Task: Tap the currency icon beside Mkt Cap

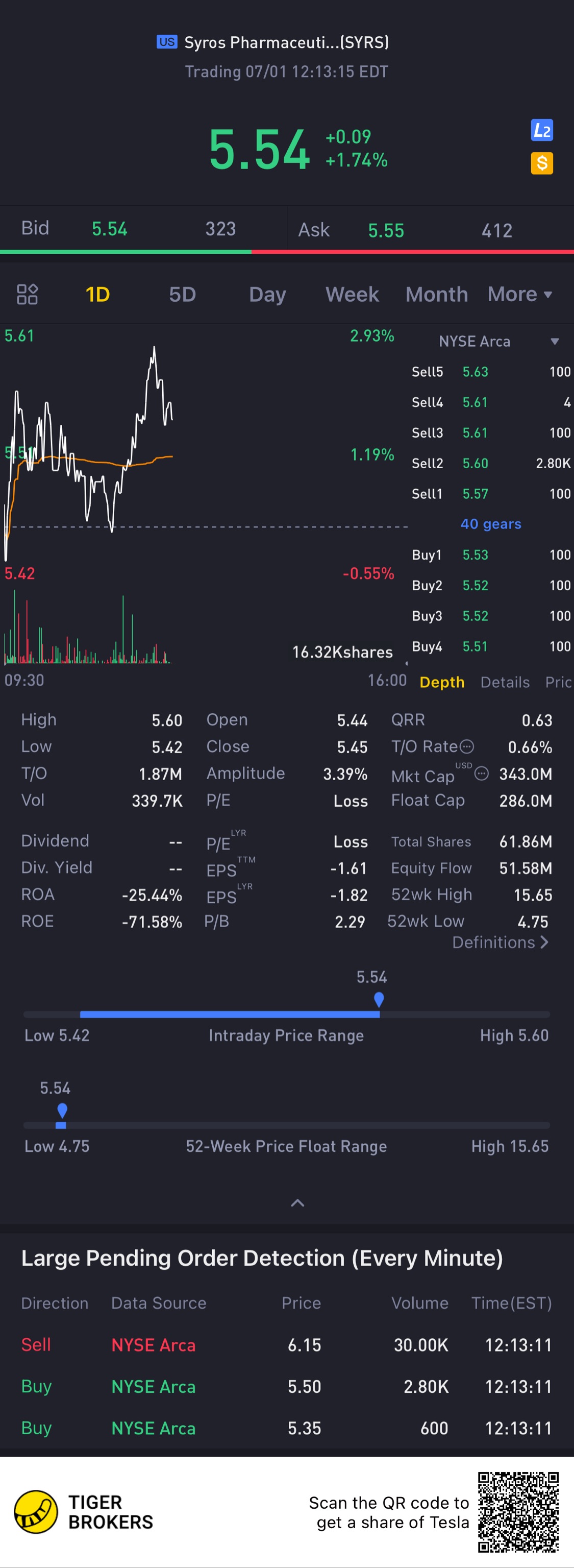Action: coord(481,774)
